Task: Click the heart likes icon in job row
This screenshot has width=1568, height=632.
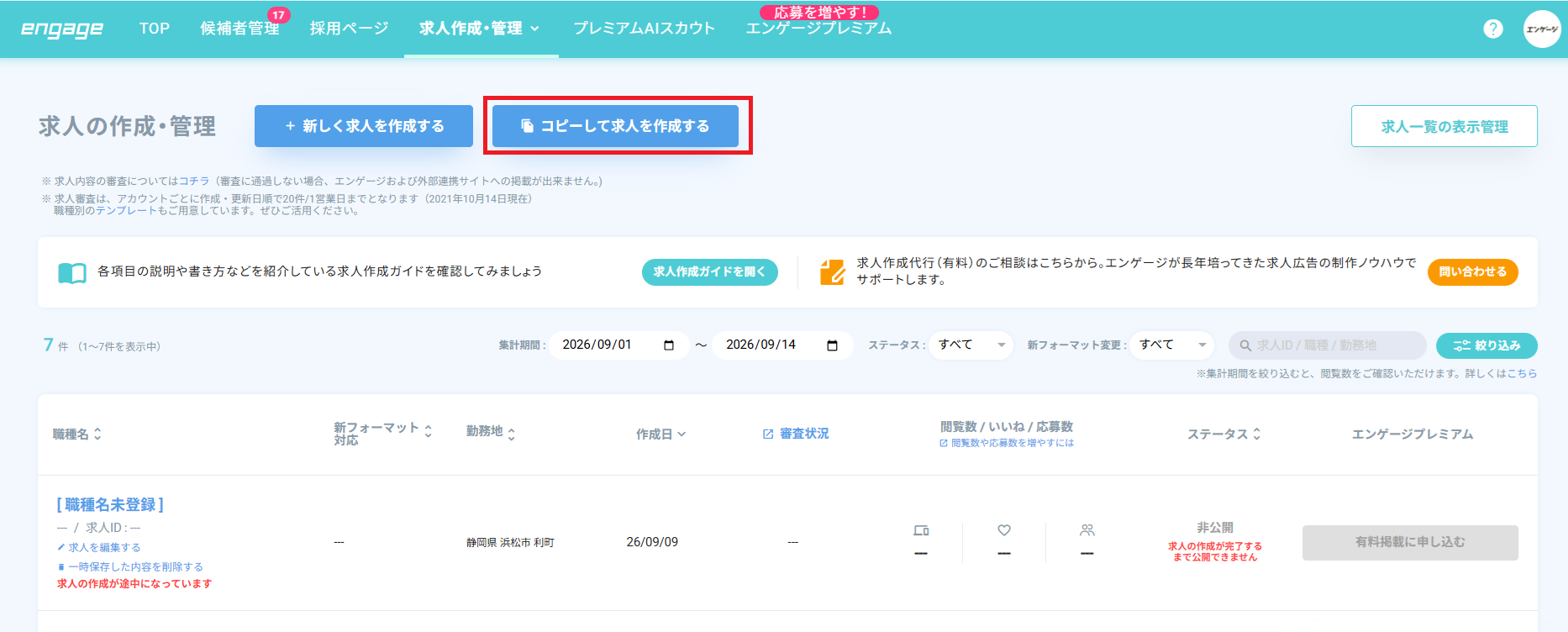Action: (x=1004, y=530)
